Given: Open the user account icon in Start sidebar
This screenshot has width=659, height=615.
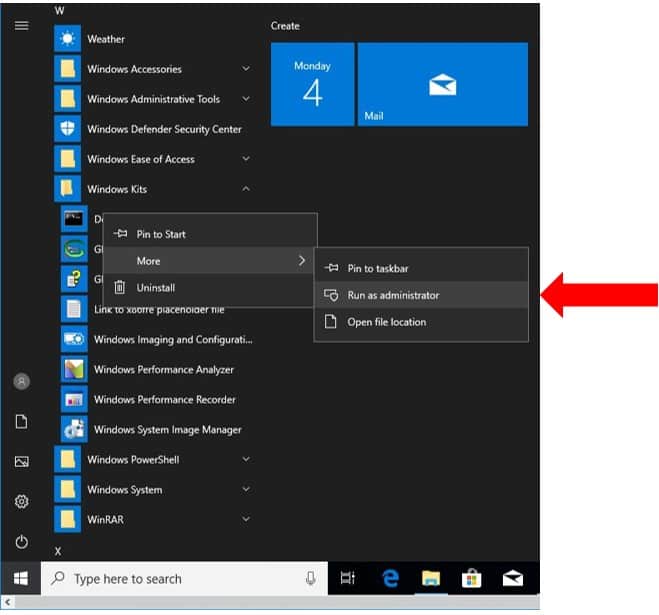Looking at the screenshot, I should [x=21, y=382].
